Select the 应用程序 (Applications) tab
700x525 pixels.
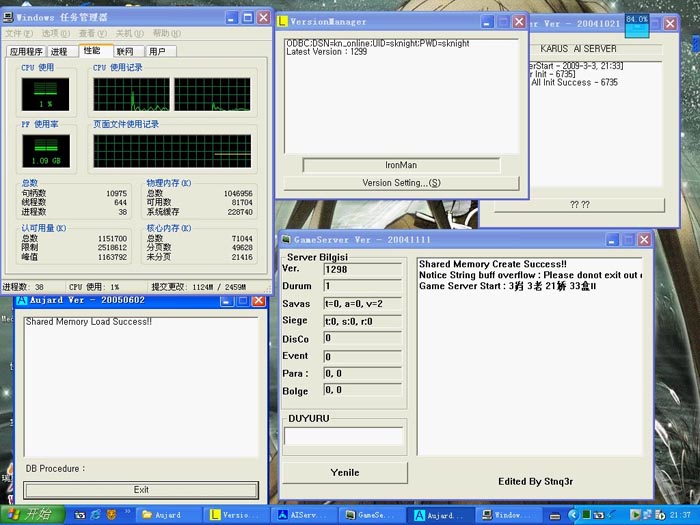pos(26,51)
